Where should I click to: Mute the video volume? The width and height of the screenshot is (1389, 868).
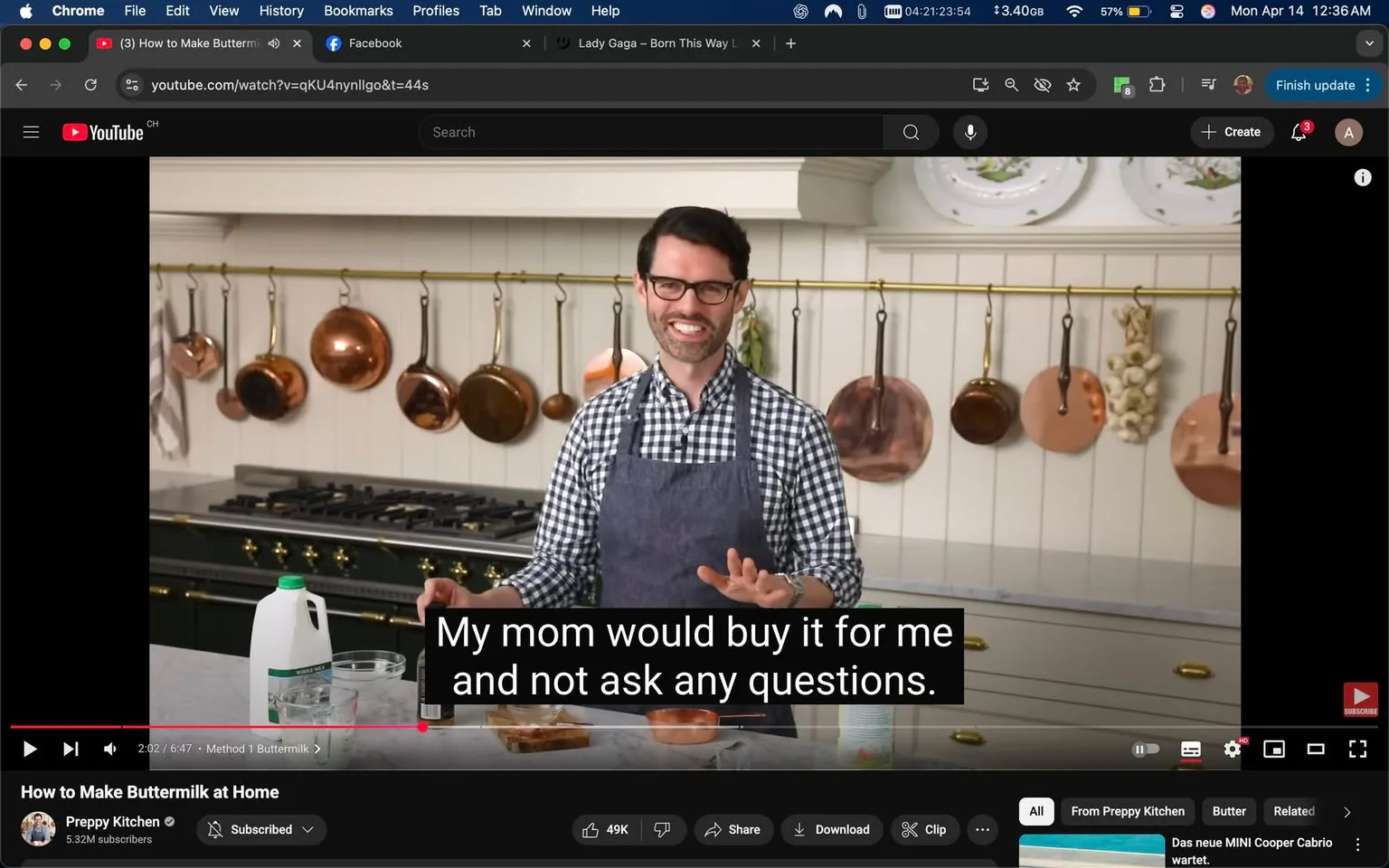109,749
